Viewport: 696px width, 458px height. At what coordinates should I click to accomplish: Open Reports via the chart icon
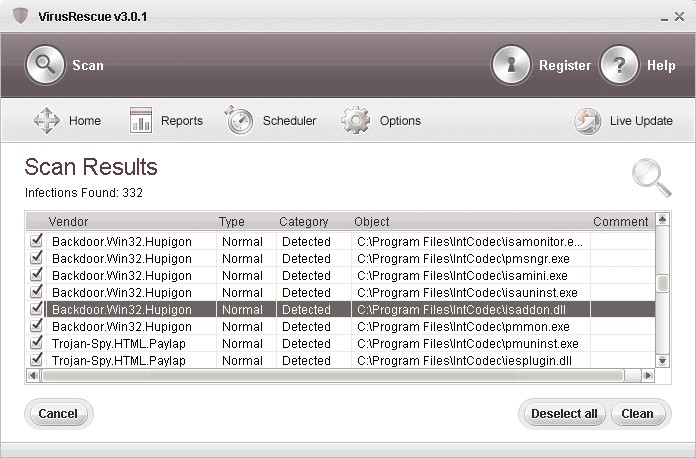141,121
